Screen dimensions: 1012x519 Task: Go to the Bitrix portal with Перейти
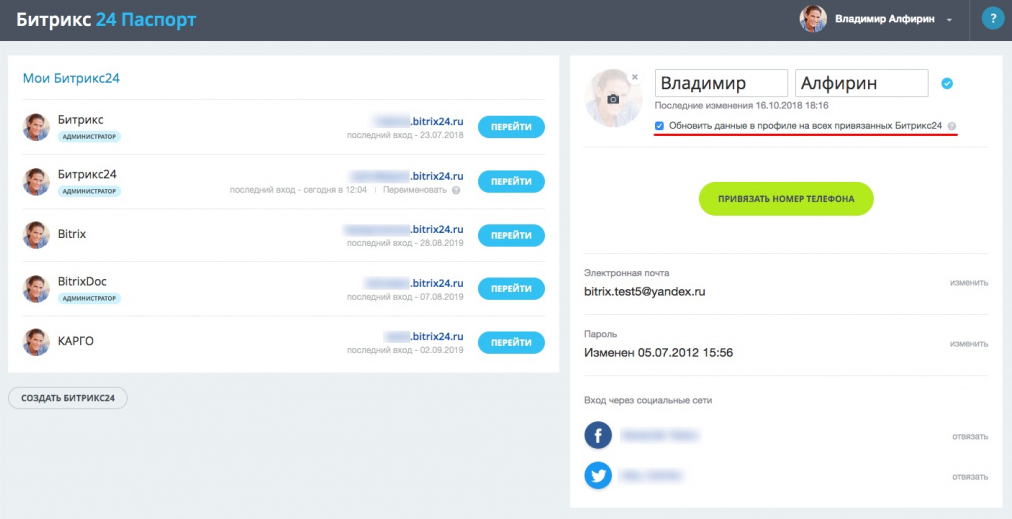[511, 236]
